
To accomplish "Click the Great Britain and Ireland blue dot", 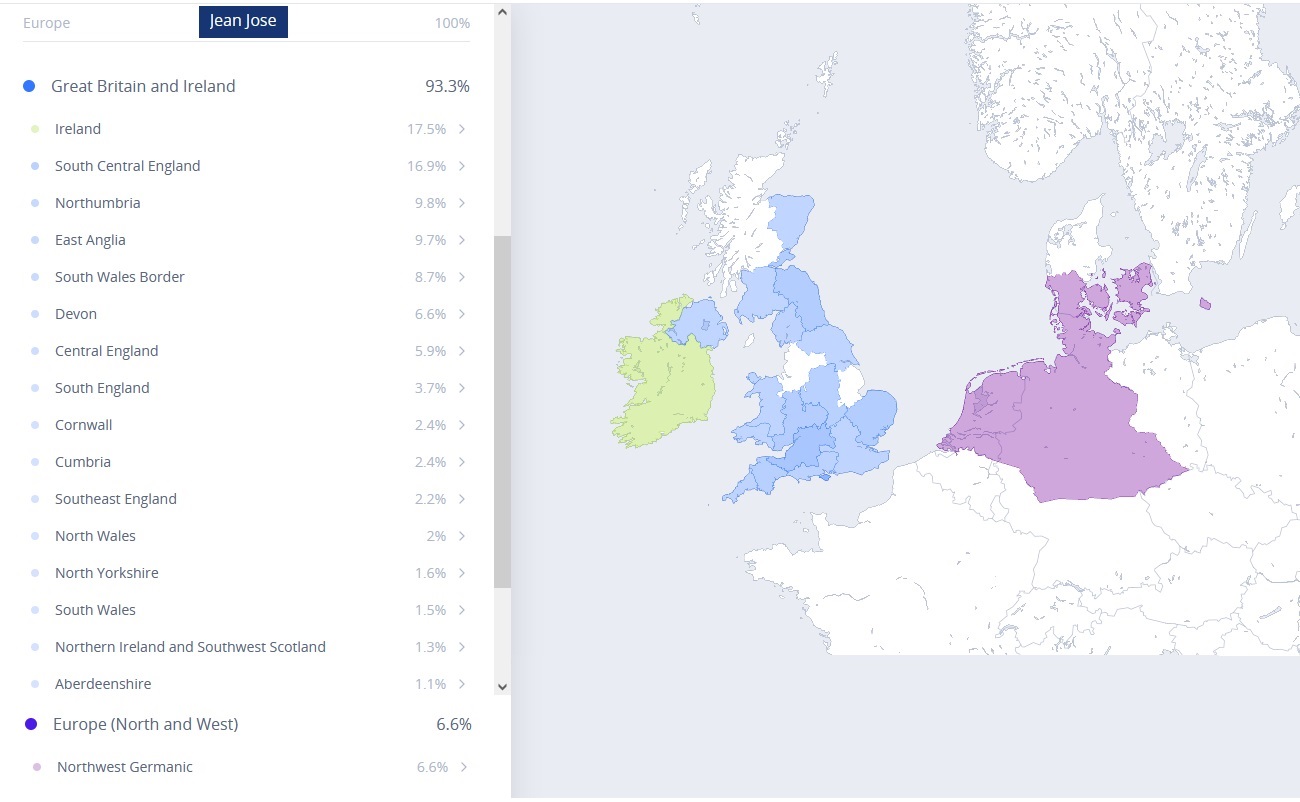I will 29,86.
